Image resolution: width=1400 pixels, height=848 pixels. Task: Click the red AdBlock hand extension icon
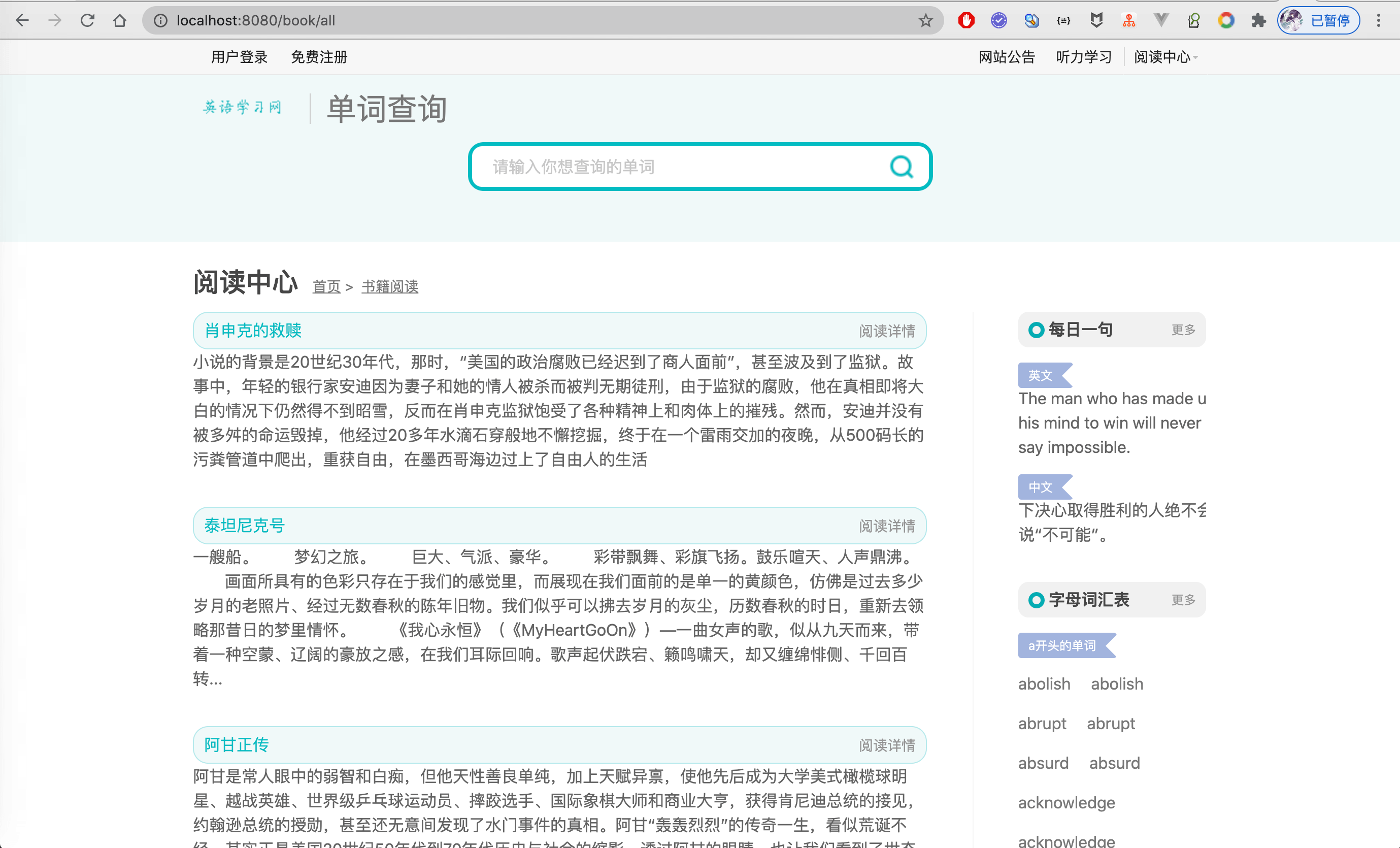pyautogui.click(x=966, y=20)
